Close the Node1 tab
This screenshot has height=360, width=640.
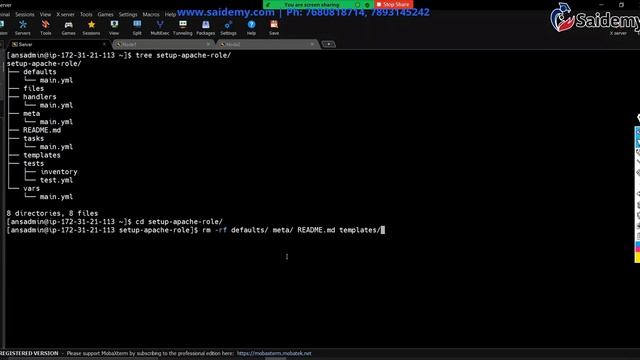(208, 44)
